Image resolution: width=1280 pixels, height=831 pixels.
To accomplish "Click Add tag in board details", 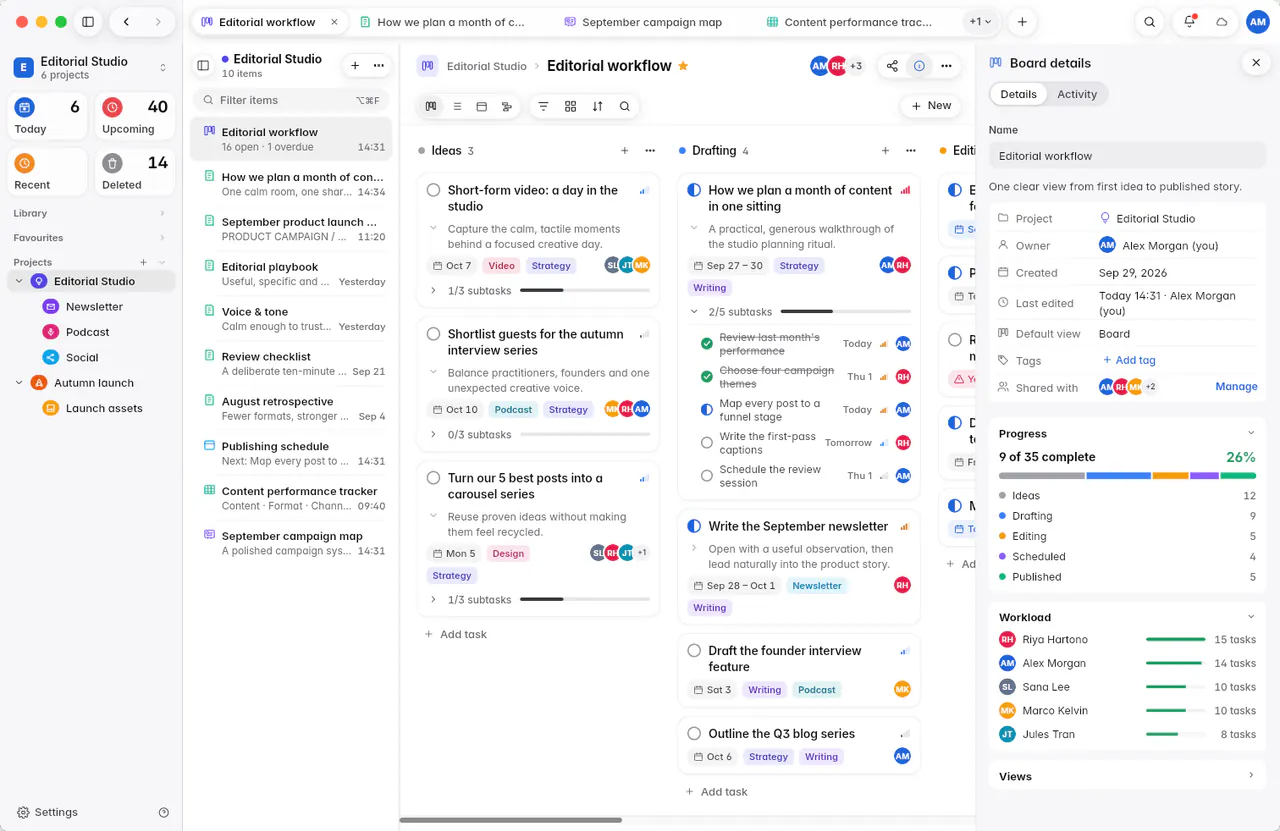I will pyautogui.click(x=1129, y=361).
